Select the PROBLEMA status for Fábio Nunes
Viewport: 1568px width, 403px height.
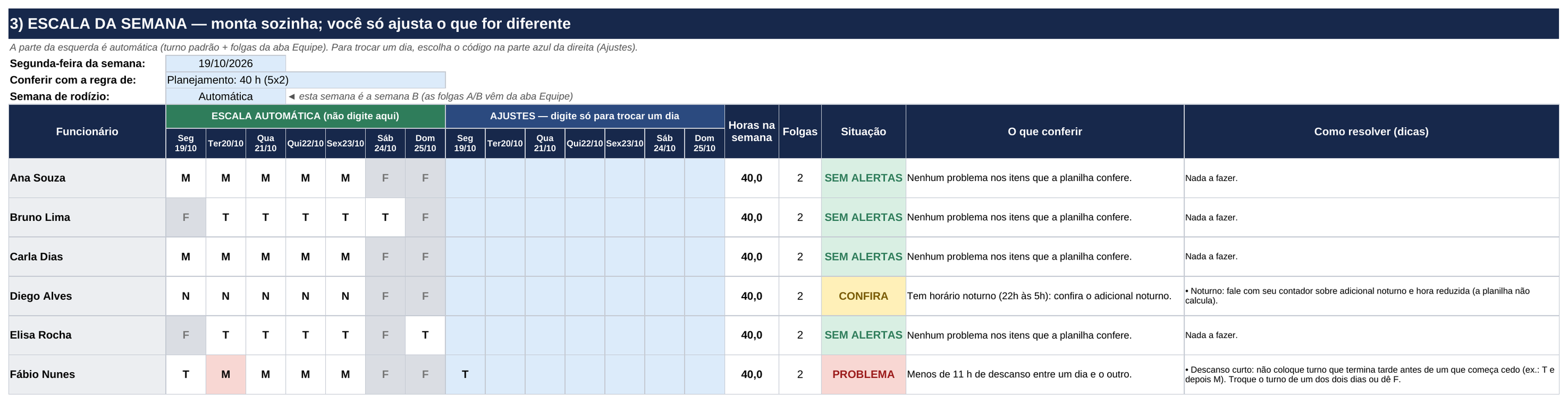point(863,374)
